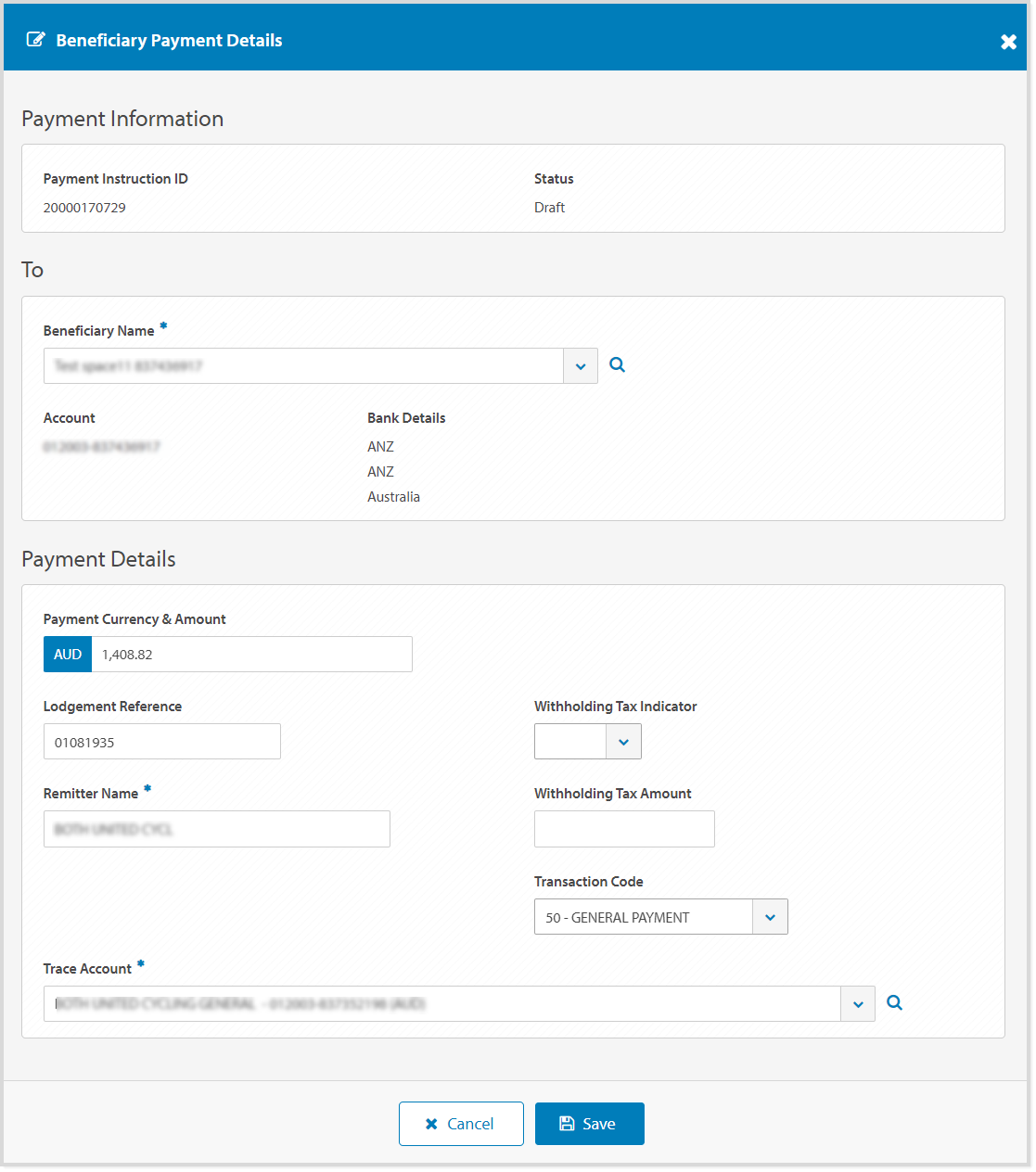Focus the Lodgement Reference input

click(x=161, y=742)
